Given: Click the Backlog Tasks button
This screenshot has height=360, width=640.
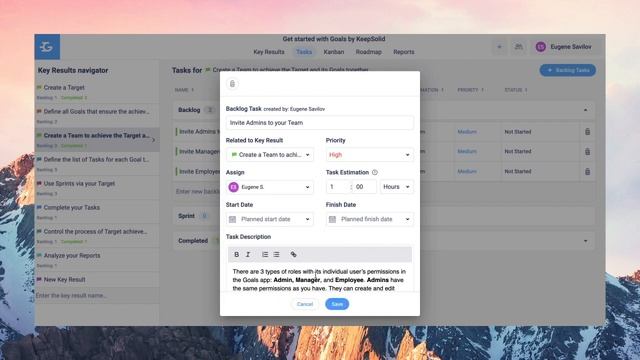Looking at the screenshot, I should pos(568,70).
